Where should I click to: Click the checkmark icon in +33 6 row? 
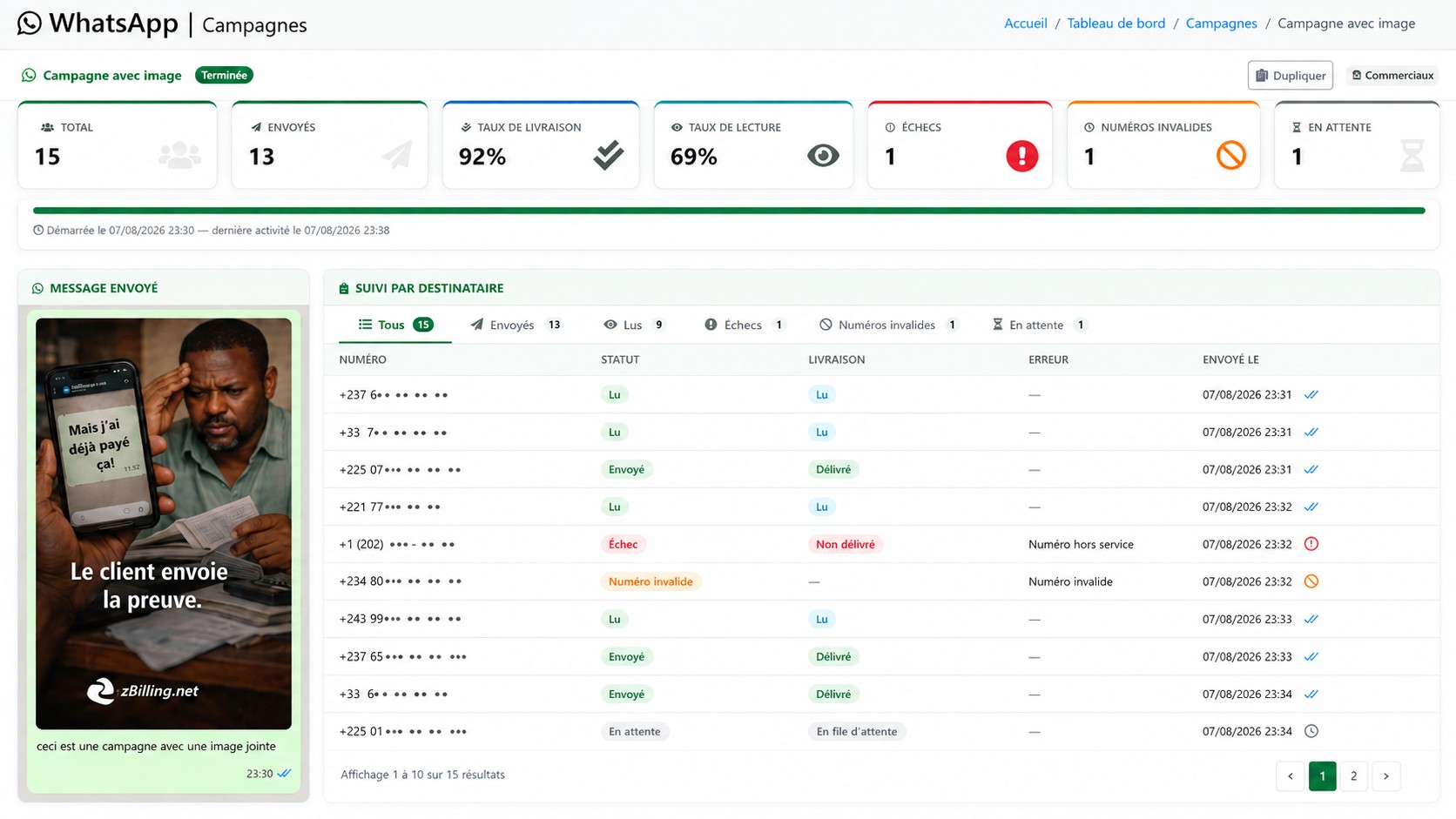click(1311, 695)
